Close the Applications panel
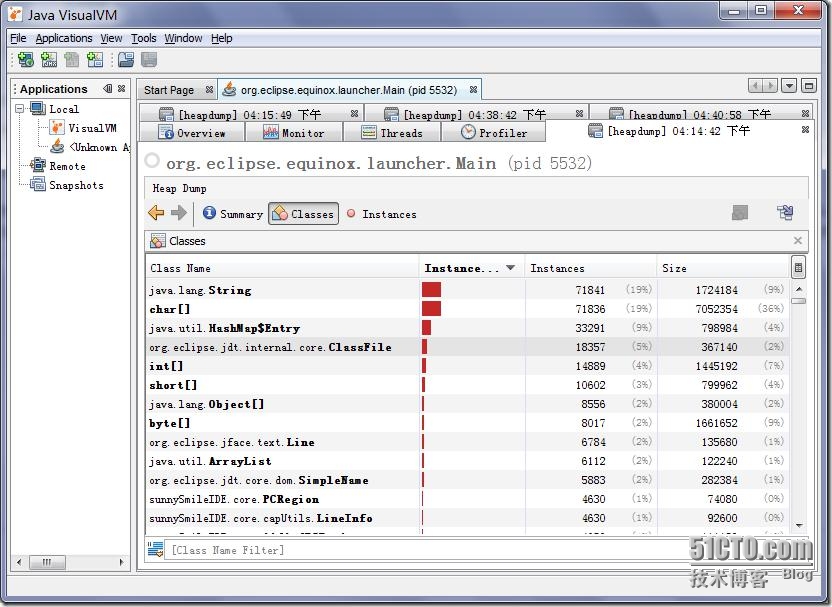The width and height of the screenshot is (832, 607). [122, 89]
